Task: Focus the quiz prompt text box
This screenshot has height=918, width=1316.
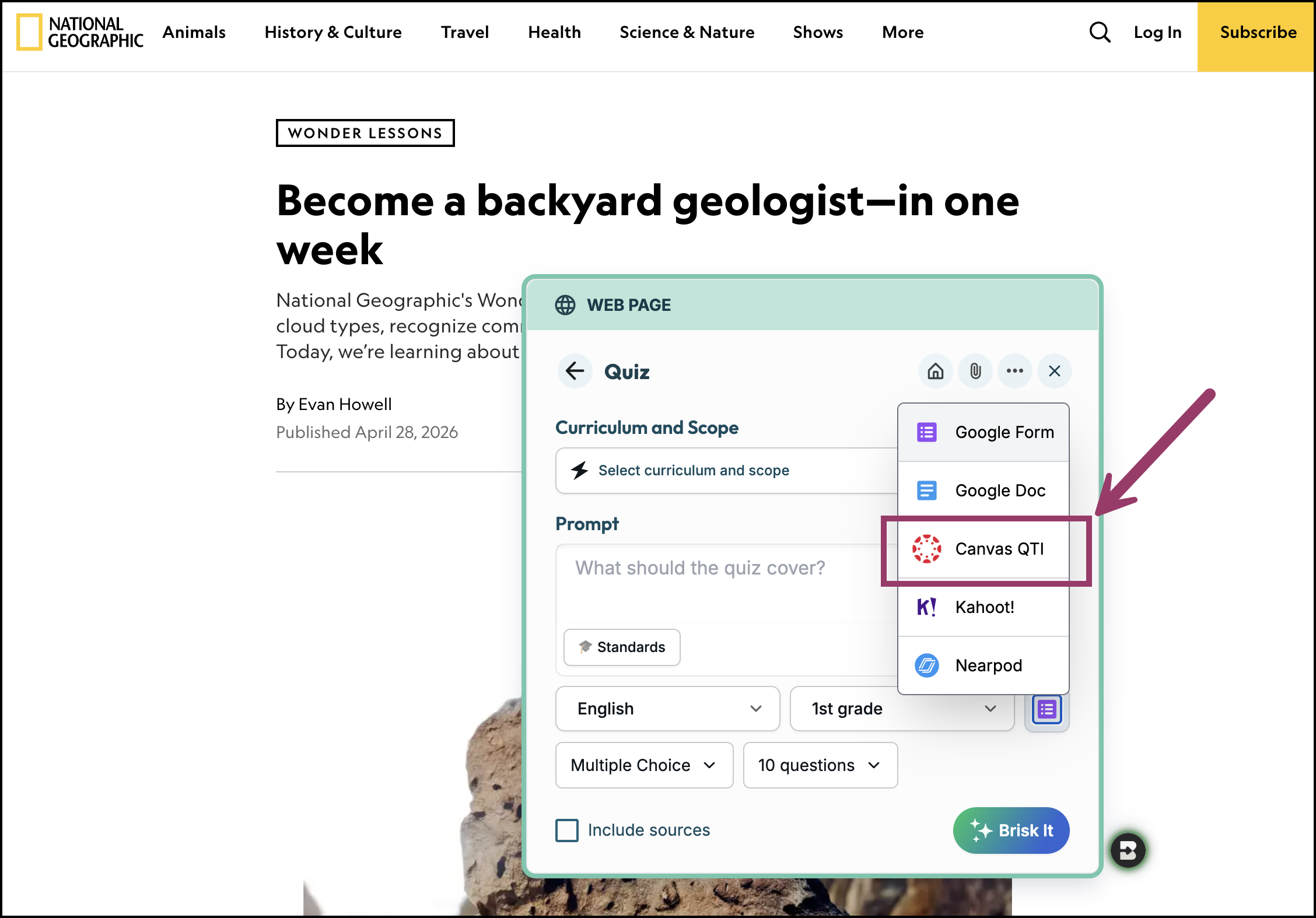Action: (727, 586)
